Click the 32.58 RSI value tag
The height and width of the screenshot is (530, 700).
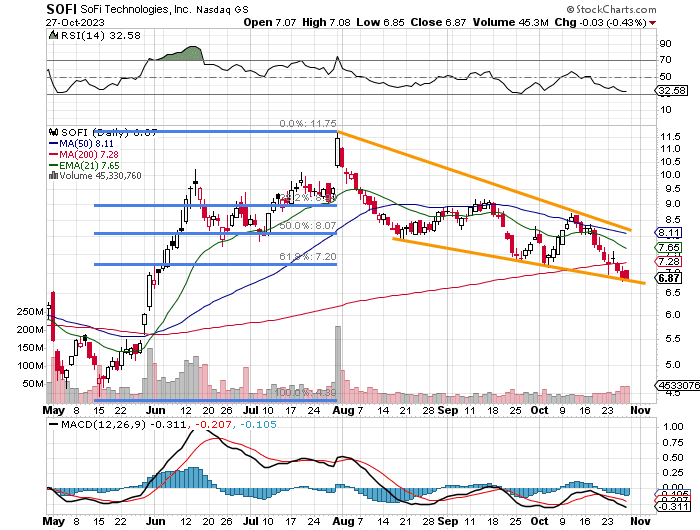pyautogui.click(x=671, y=91)
